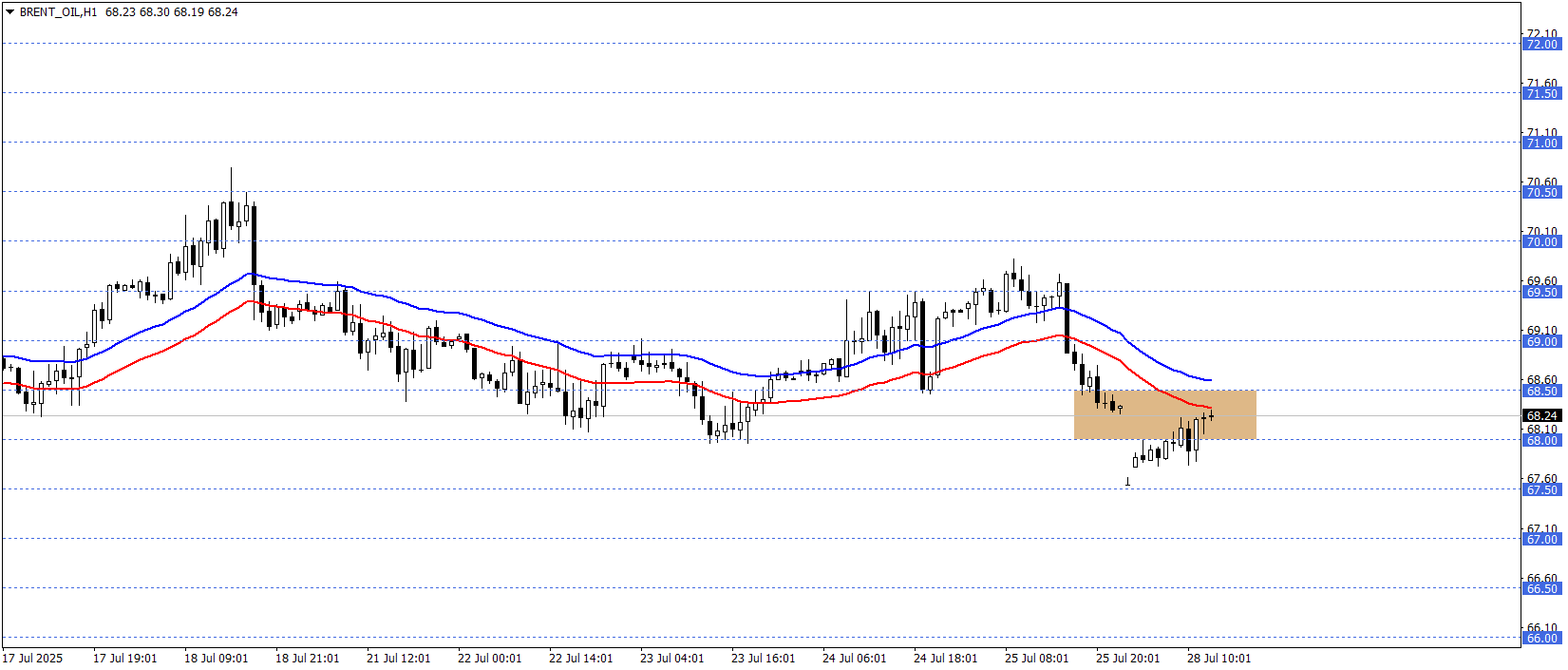Click the OHLC values 68.23 68.30 68.19 68.24

pyautogui.click(x=172, y=12)
